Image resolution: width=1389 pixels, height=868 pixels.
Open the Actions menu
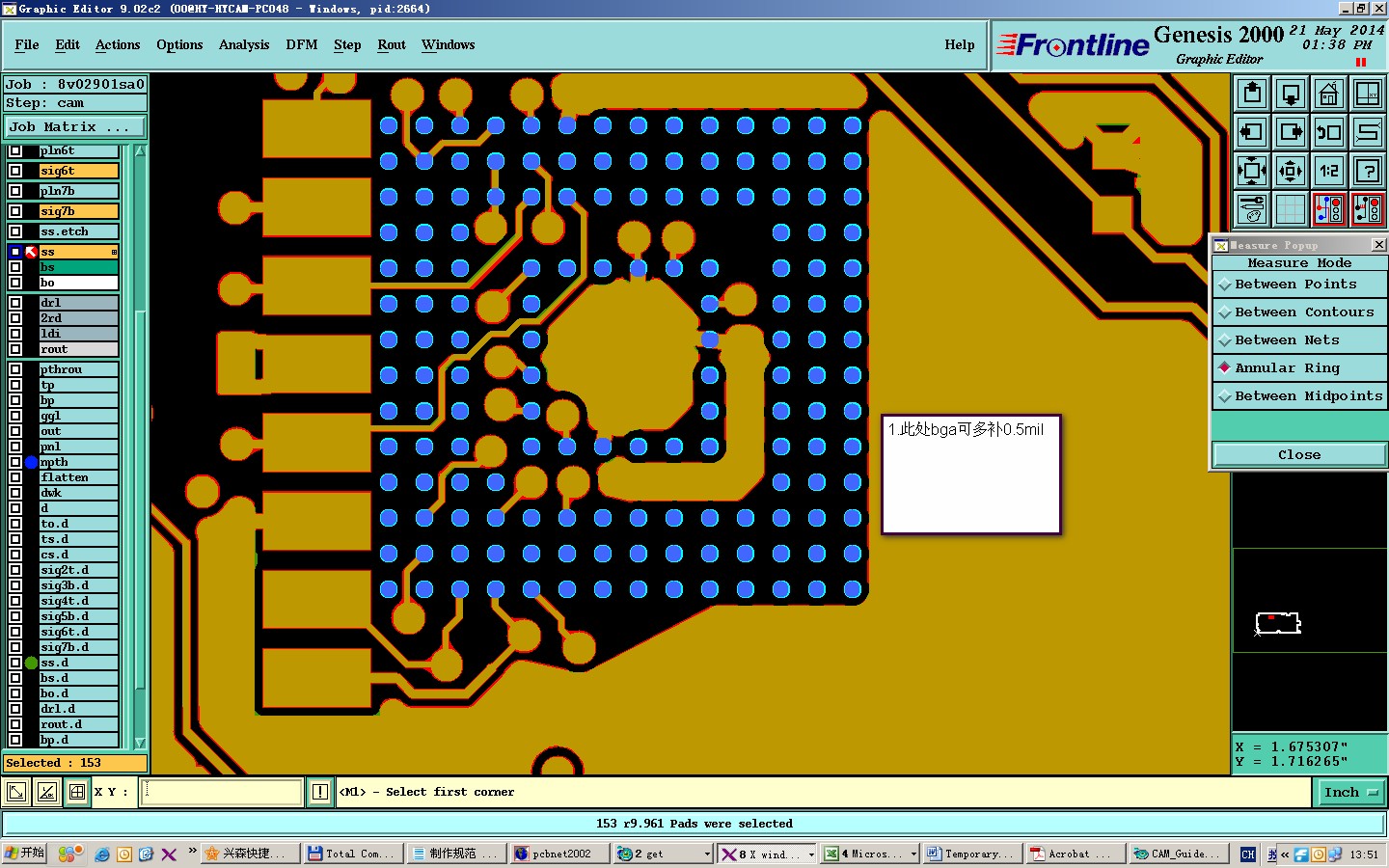tap(118, 45)
